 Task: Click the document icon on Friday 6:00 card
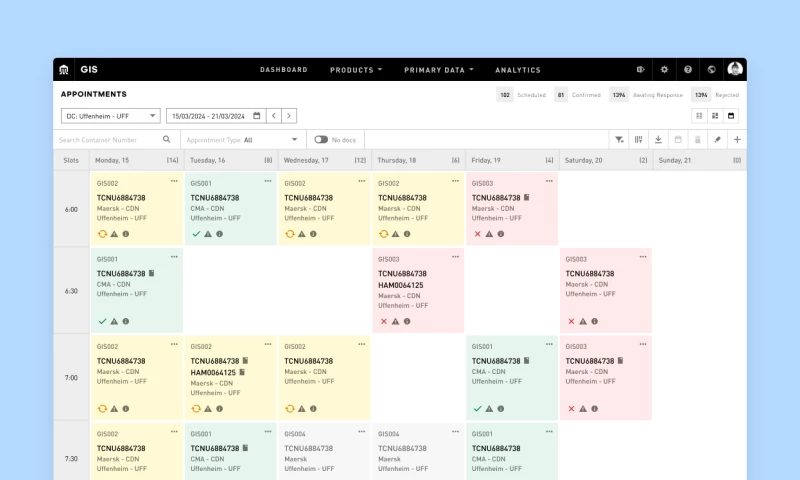pyautogui.click(x=527, y=197)
